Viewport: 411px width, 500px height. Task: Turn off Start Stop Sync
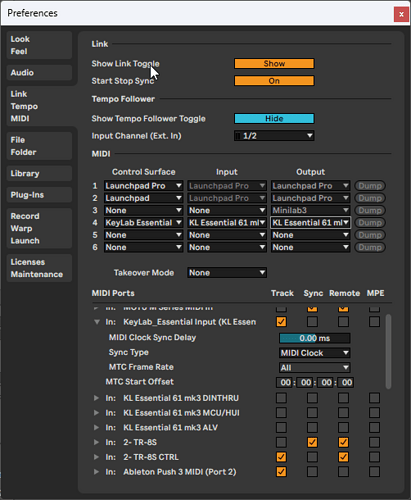tap(274, 81)
